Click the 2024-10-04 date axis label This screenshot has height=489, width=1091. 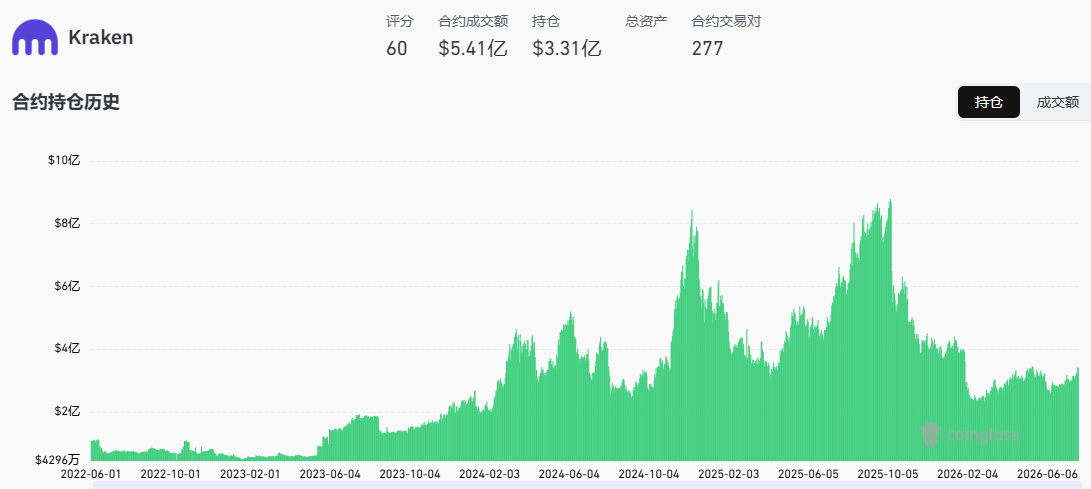[649, 474]
